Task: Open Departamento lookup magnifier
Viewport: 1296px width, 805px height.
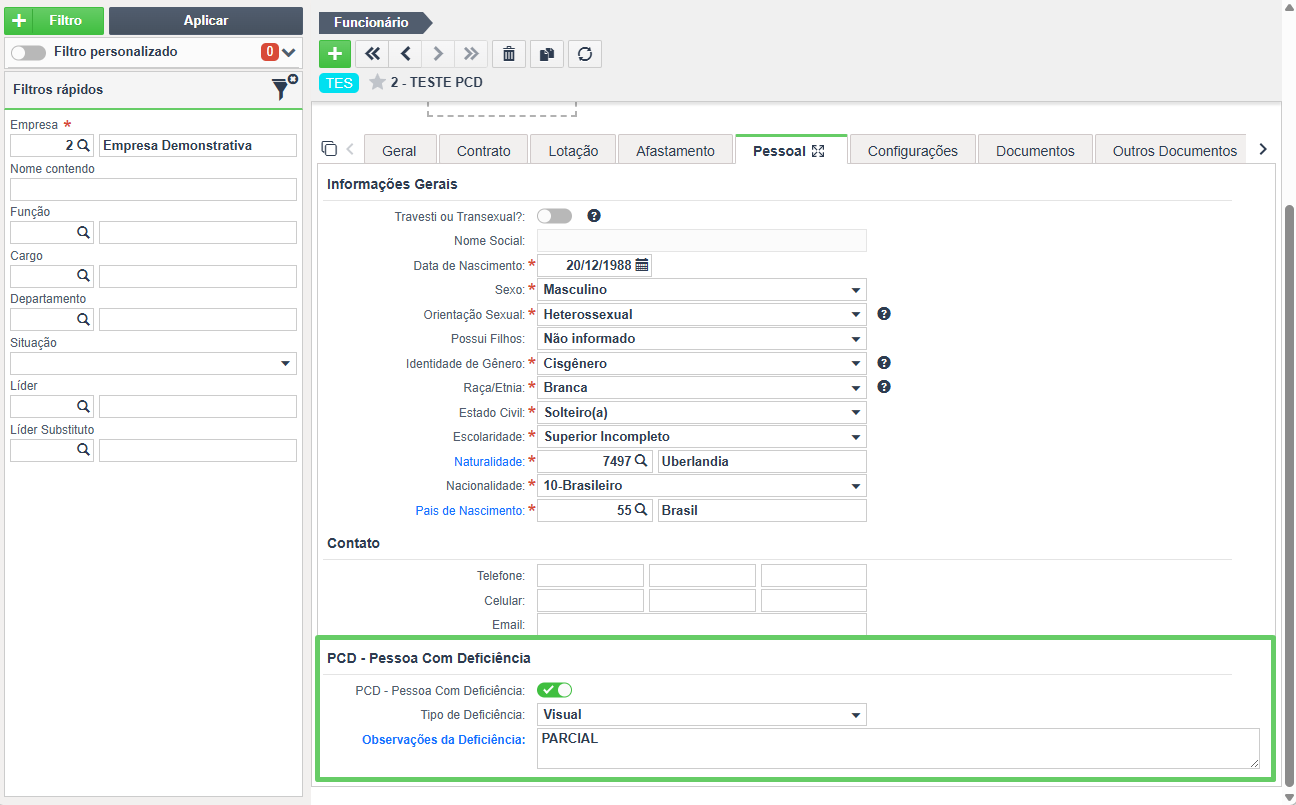Action: (84, 319)
